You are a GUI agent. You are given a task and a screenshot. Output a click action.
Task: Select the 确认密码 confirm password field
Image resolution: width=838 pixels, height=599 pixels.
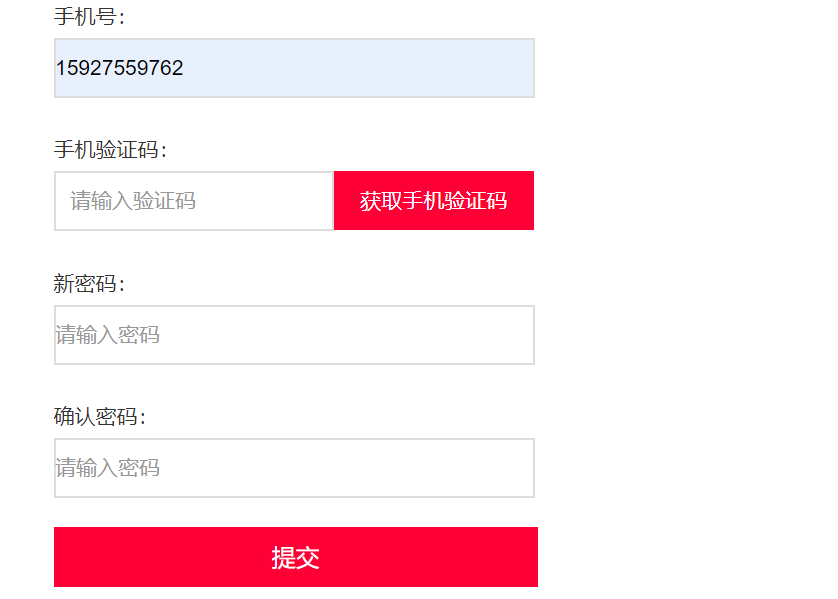pos(294,468)
